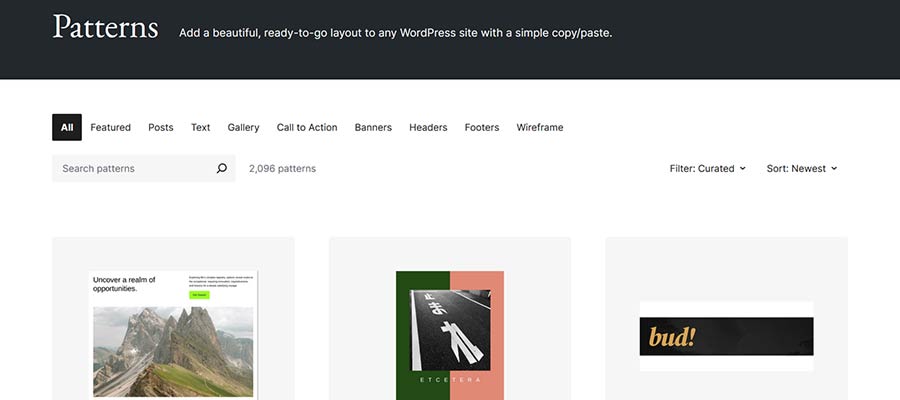Show Gallery patterns
The height and width of the screenshot is (400, 900).
click(243, 128)
